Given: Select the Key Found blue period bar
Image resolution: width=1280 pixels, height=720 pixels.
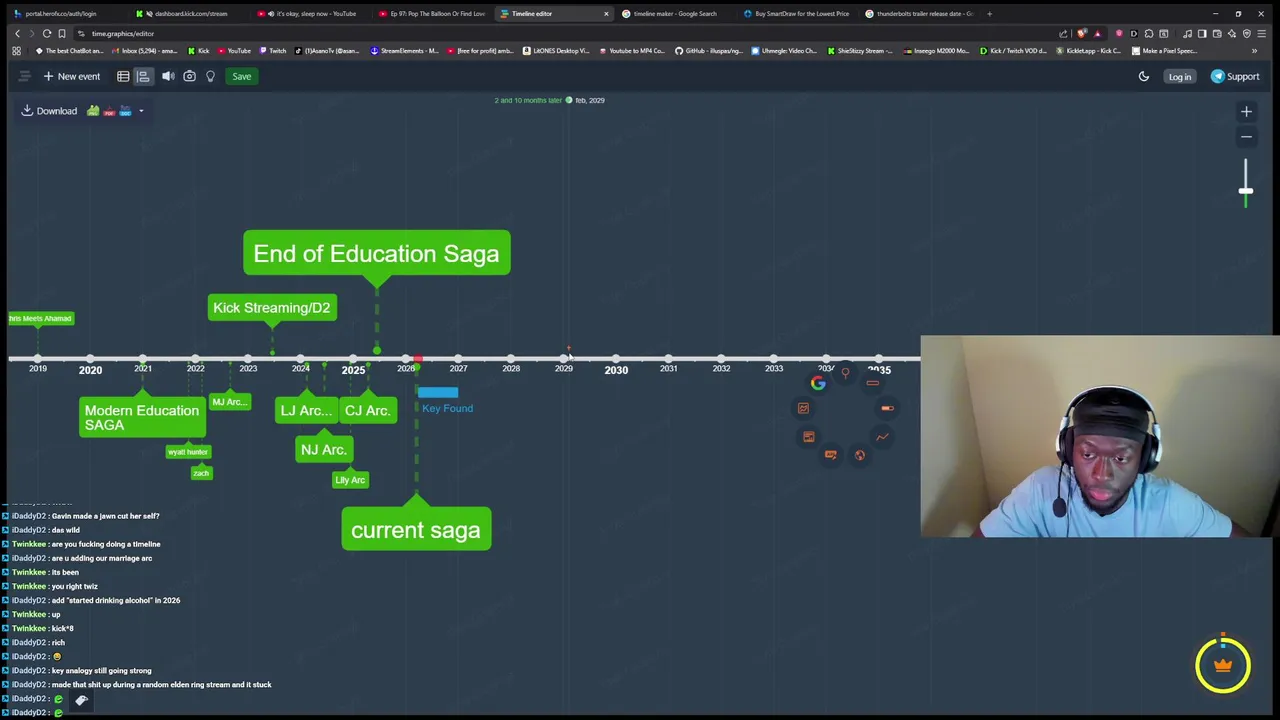Looking at the screenshot, I should [x=438, y=393].
